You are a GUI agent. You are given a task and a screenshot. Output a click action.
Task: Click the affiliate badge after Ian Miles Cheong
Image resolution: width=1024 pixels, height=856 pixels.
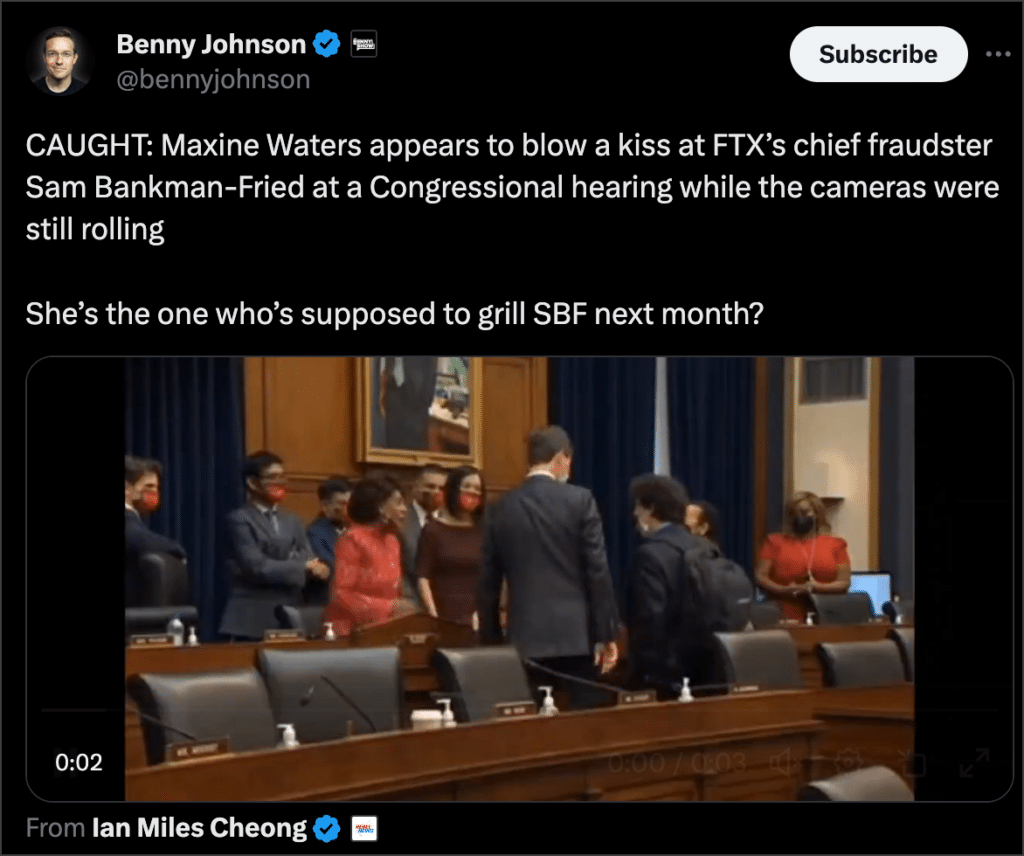pos(364,829)
